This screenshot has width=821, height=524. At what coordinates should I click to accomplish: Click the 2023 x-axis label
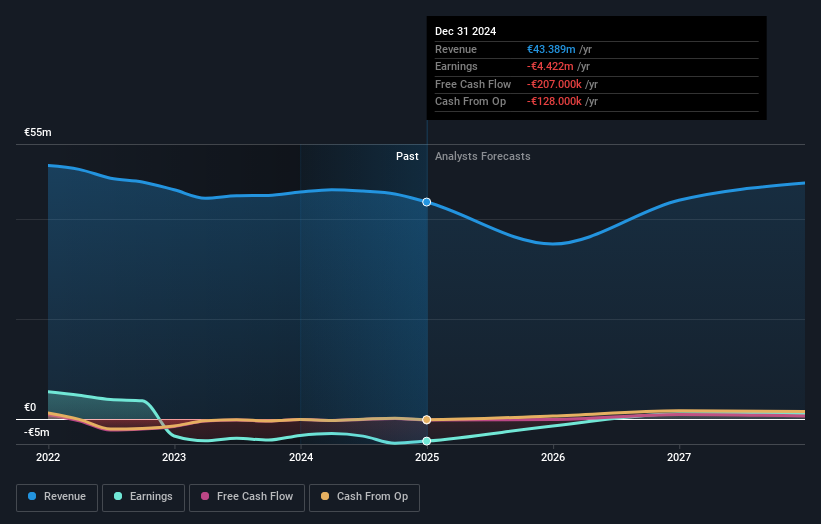pos(174,457)
